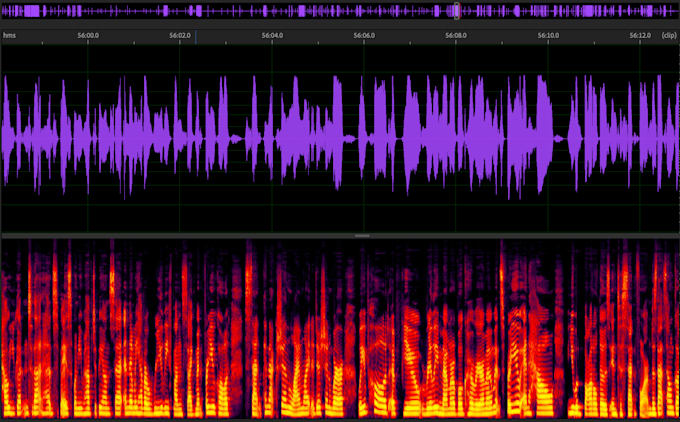
Task: Click the 56:06.0 time ruler label
Action: (364, 36)
